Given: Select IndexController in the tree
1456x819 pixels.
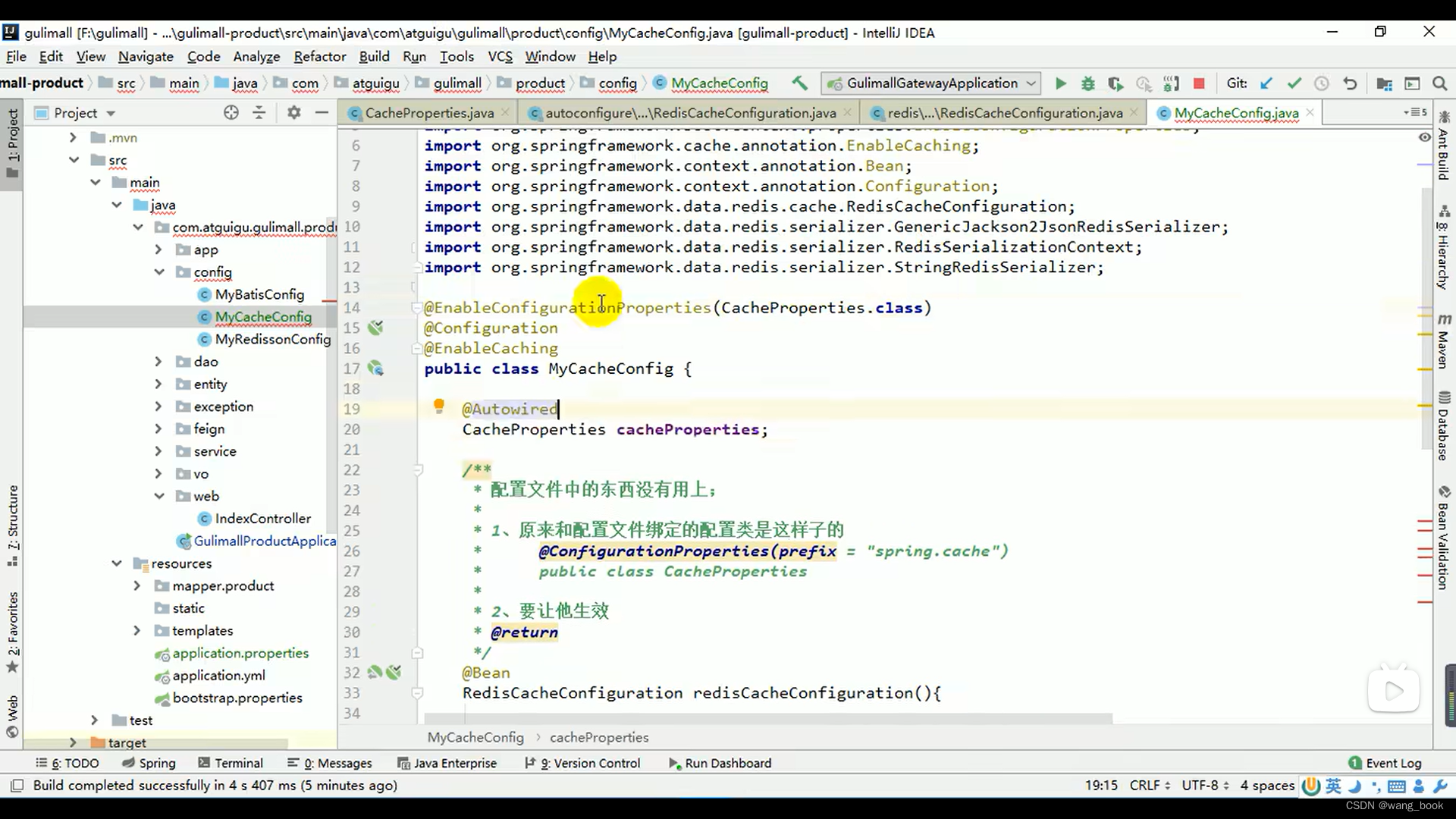Looking at the screenshot, I should [x=262, y=519].
